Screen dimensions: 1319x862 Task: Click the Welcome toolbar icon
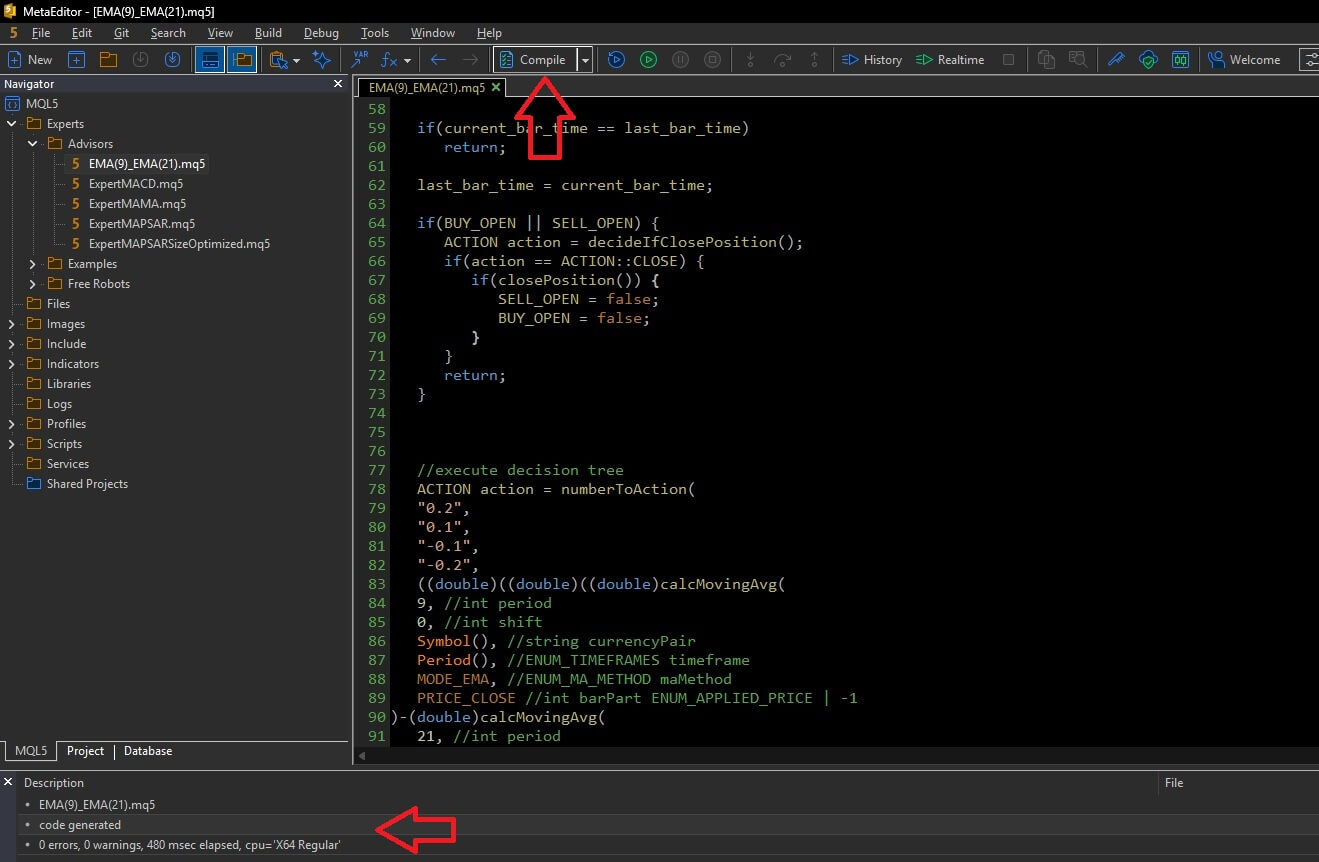(1244, 60)
